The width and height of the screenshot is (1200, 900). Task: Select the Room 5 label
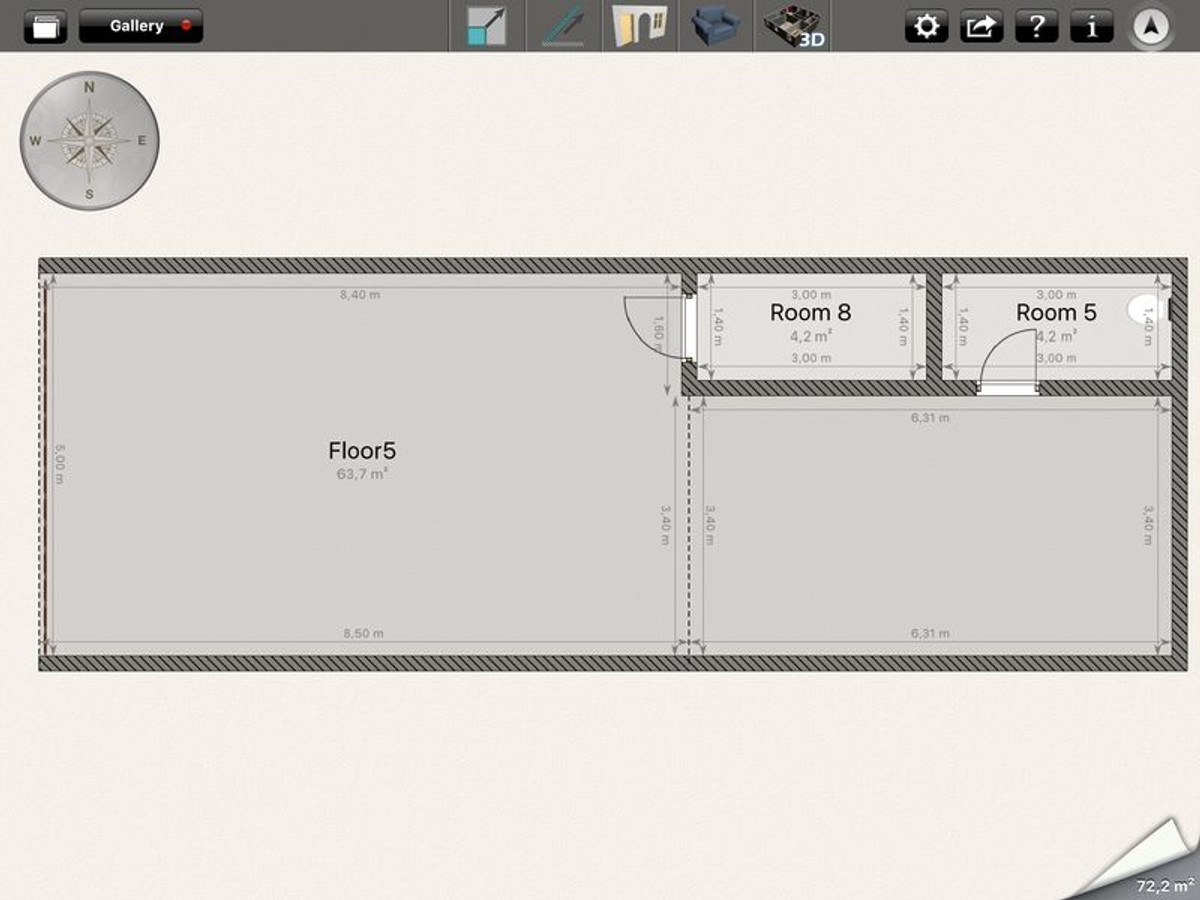(1056, 313)
